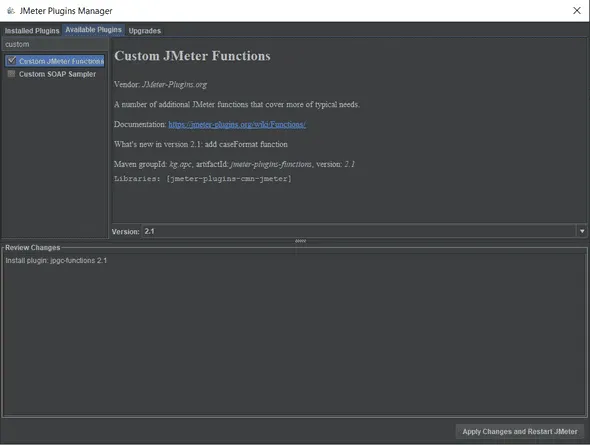
Task: Click the plugin search field containing 'custom'
Action: tap(55, 44)
